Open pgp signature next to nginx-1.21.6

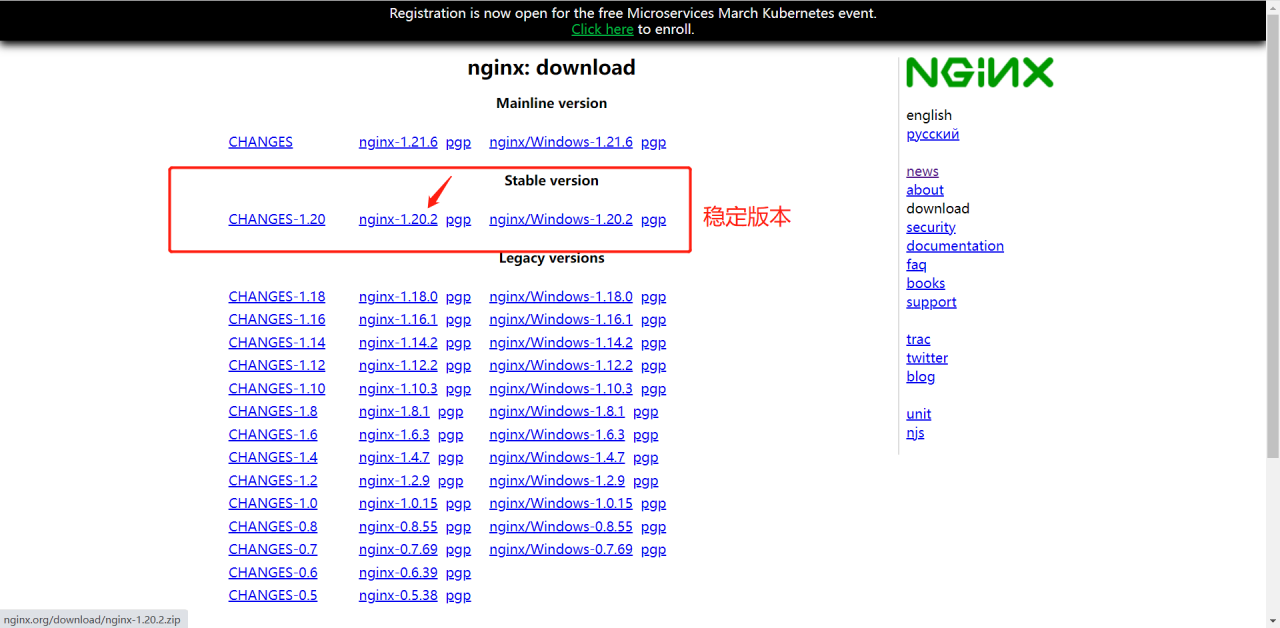[x=458, y=142]
